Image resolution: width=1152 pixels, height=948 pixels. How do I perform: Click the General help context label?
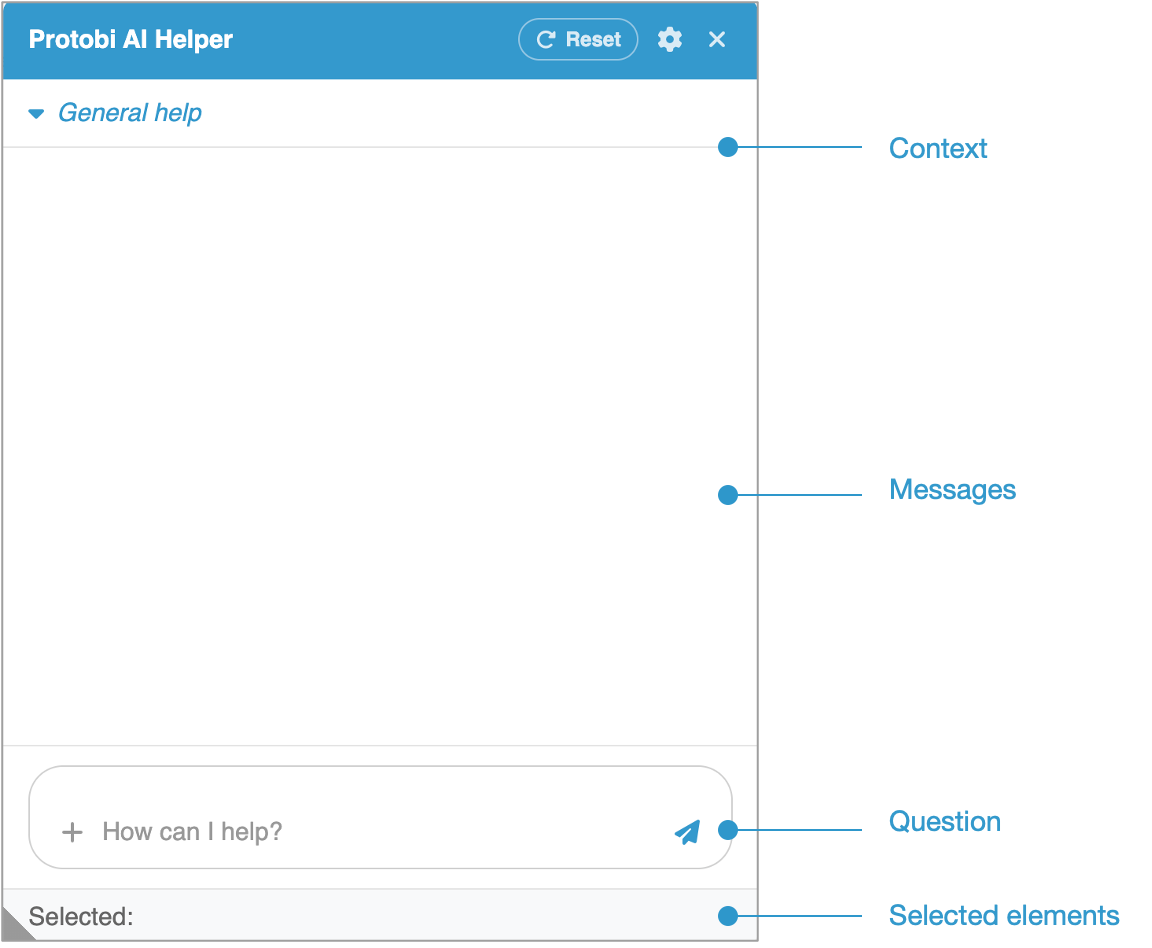click(x=130, y=113)
